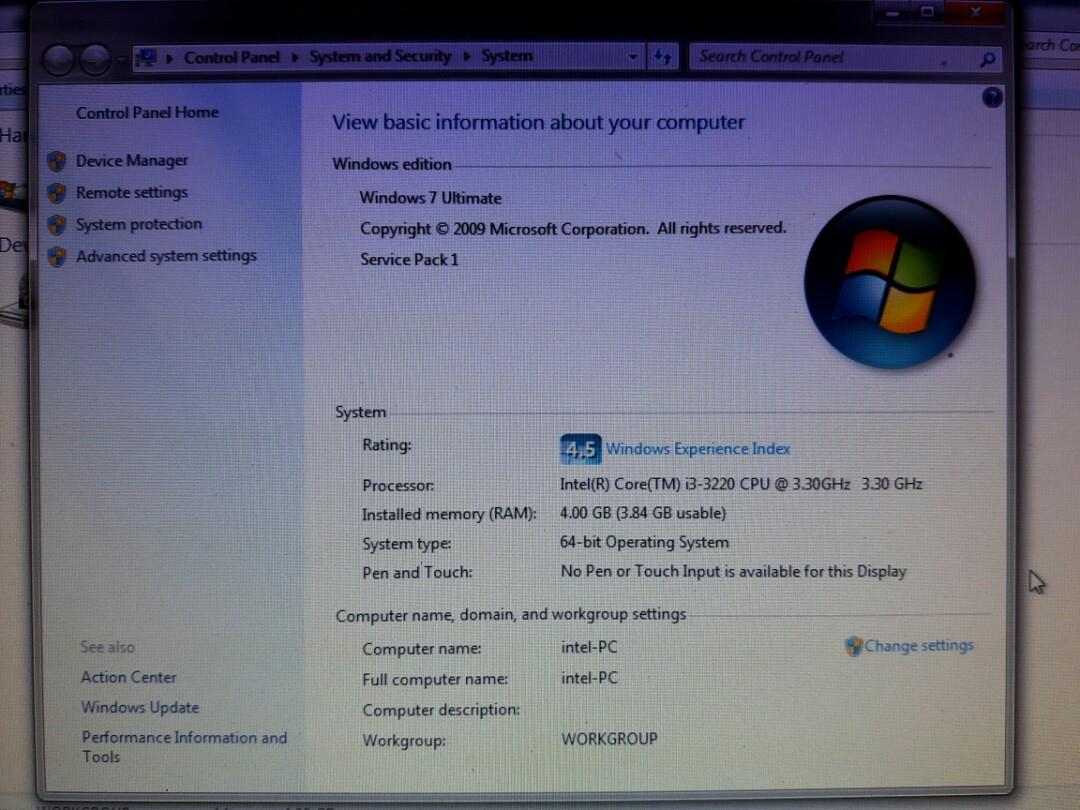1080x810 pixels.
Task: Open Control Panel Home
Action: 147,113
